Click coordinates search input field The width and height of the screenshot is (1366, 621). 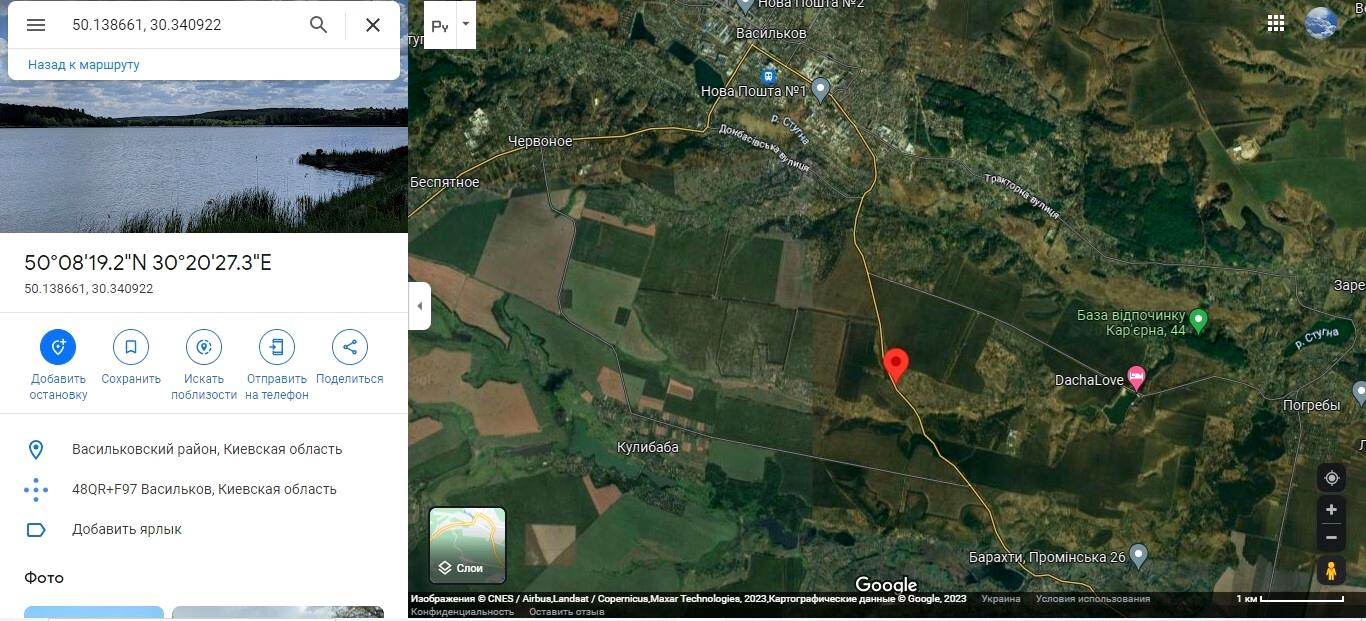coord(180,25)
